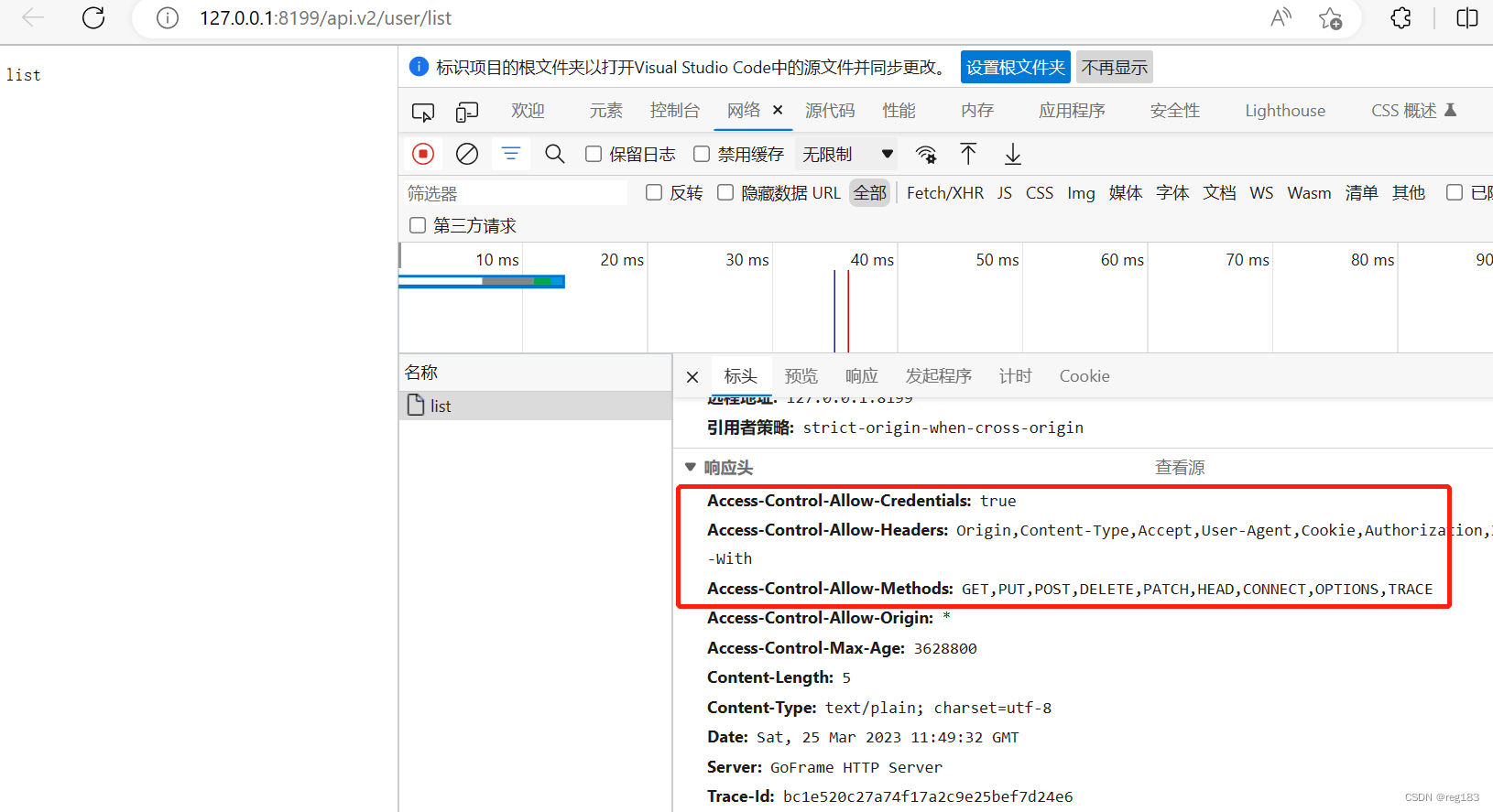Select 全部 all filter

(870, 193)
